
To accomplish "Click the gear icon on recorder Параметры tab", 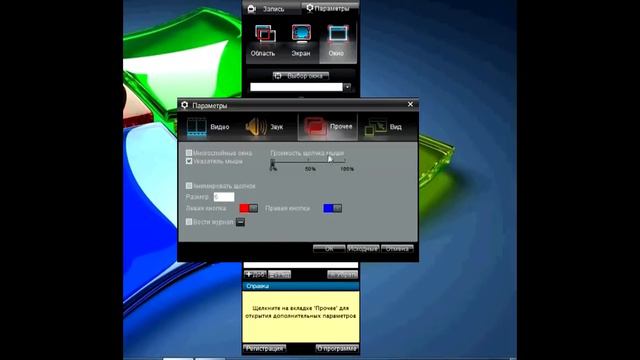I will coord(310,8).
